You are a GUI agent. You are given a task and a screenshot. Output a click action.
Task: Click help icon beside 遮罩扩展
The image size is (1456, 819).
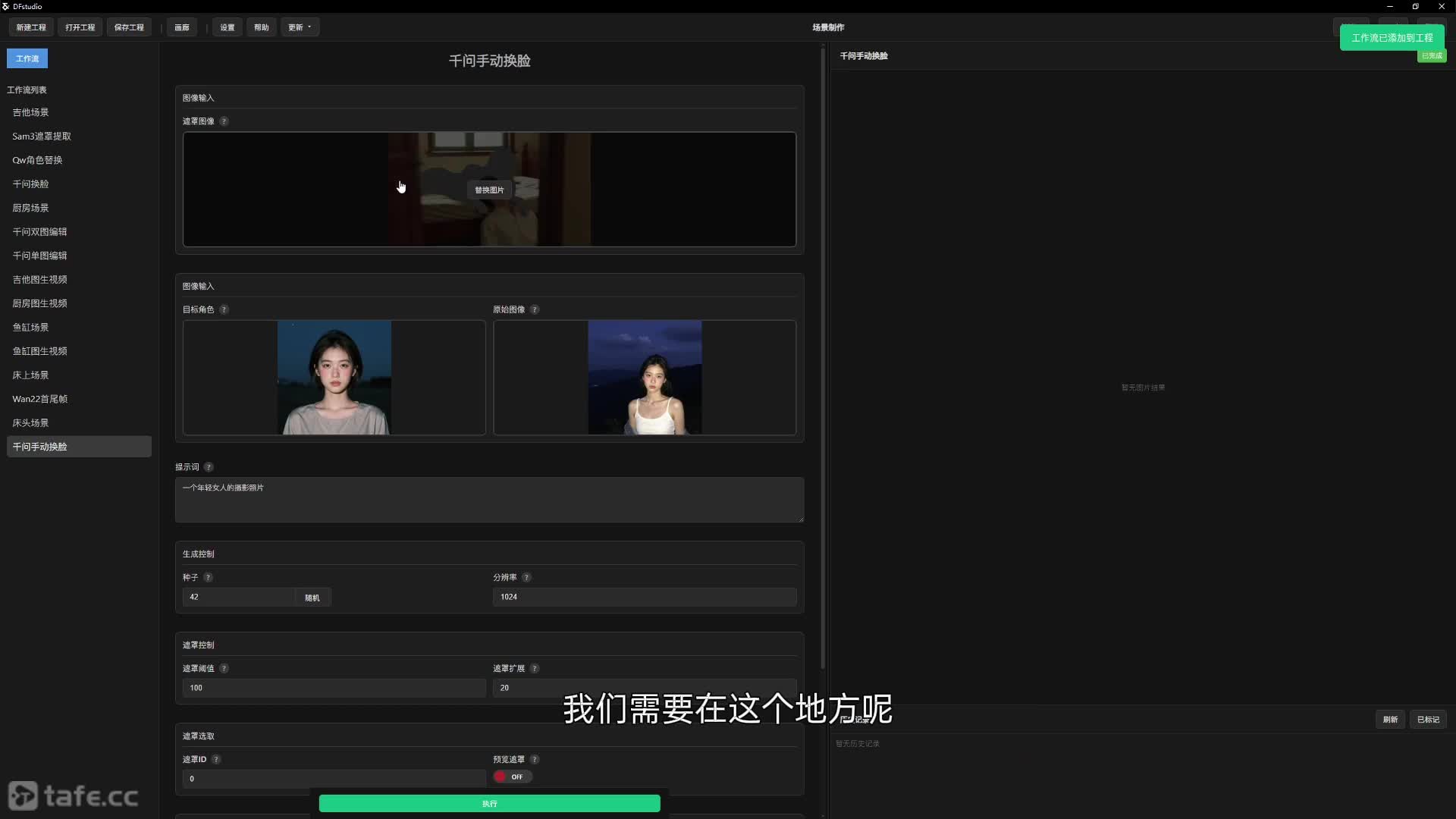click(535, 669)
